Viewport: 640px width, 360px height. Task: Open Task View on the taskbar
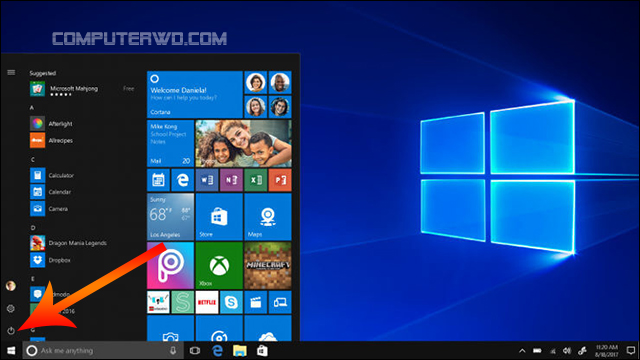(195, 351)
